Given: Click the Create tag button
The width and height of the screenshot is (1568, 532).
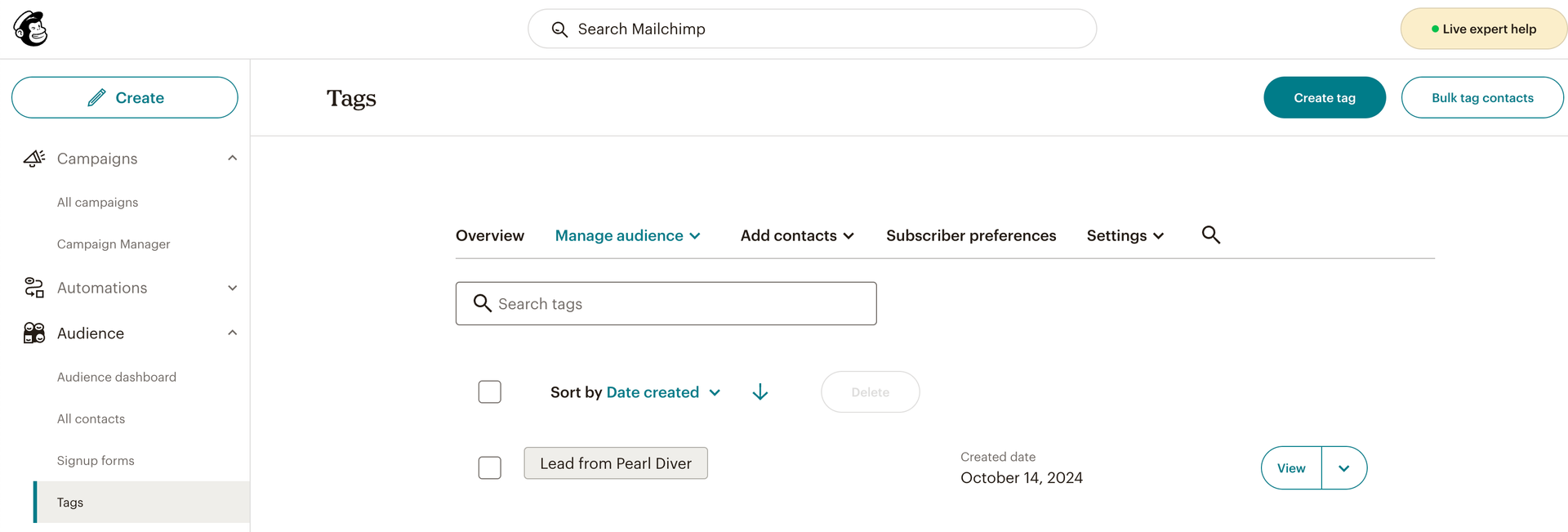Looking at the screenshot, I should 1324,98.
